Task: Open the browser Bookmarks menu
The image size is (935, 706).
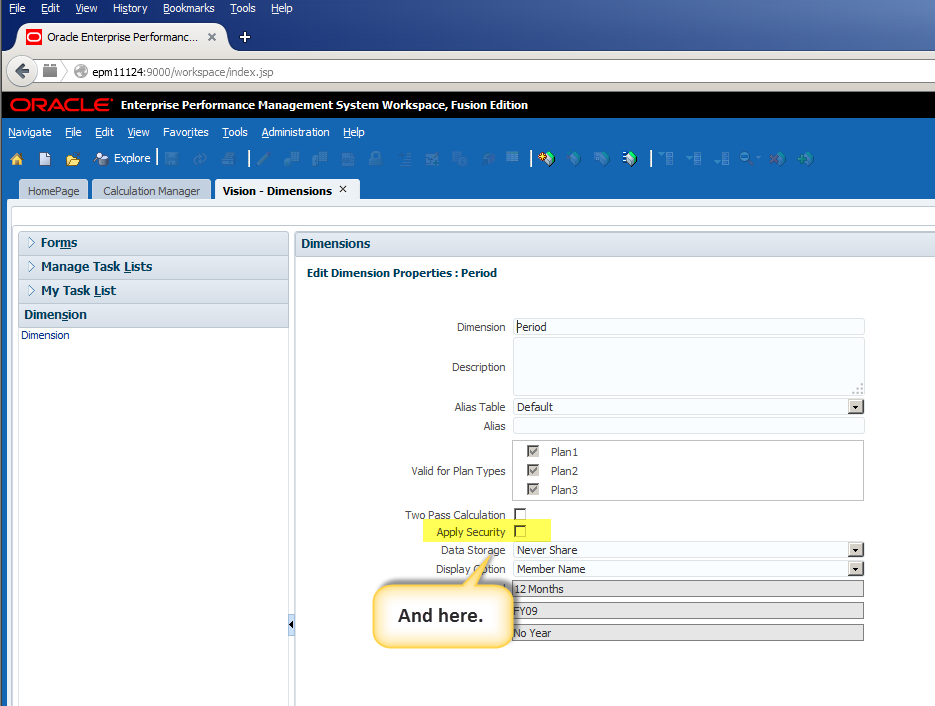Action: [x=188, y=8]
